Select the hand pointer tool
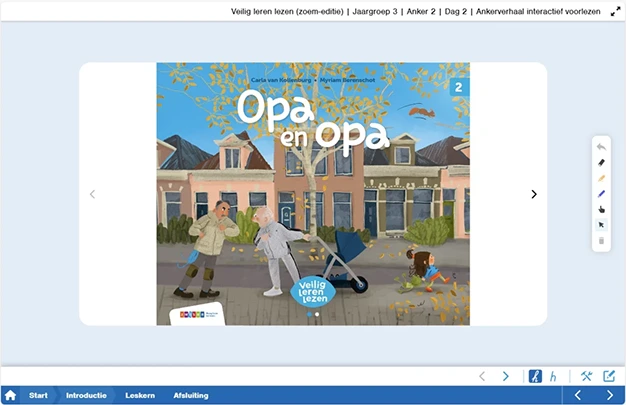This screenshot has height=405, width=626. 601,209
